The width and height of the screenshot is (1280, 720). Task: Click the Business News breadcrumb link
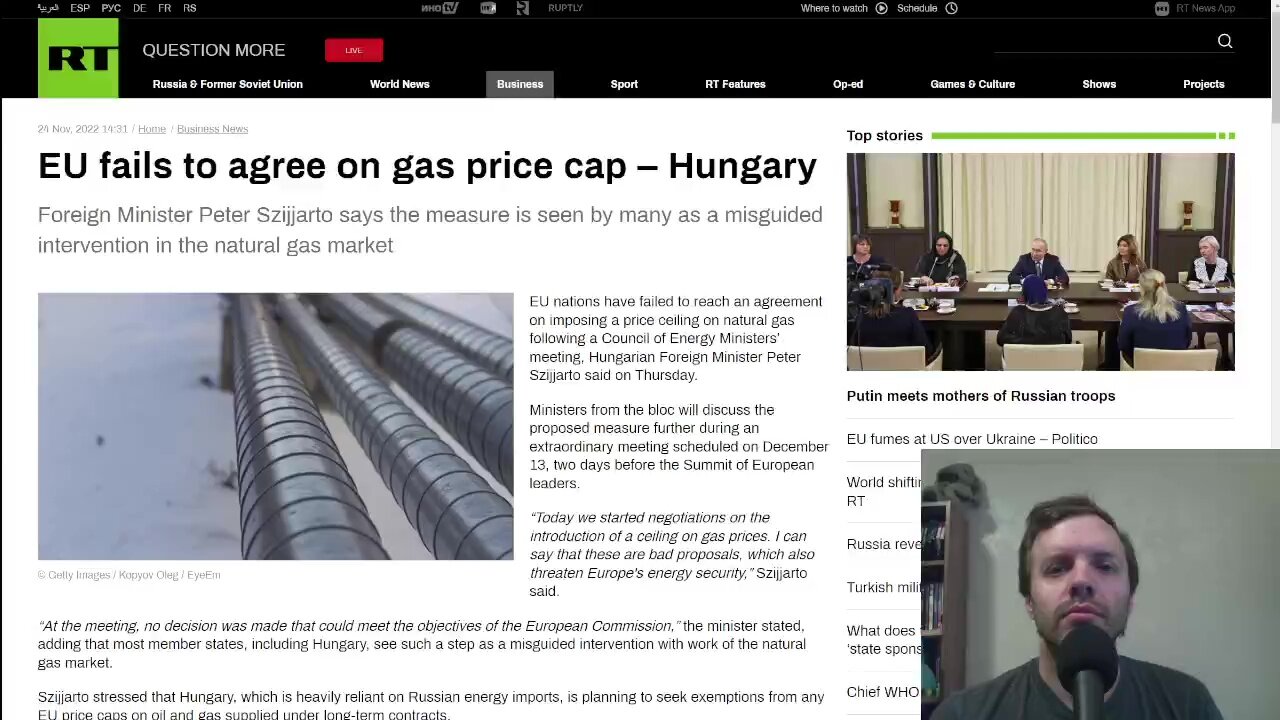pyautogui.click(x=212, y=129)
